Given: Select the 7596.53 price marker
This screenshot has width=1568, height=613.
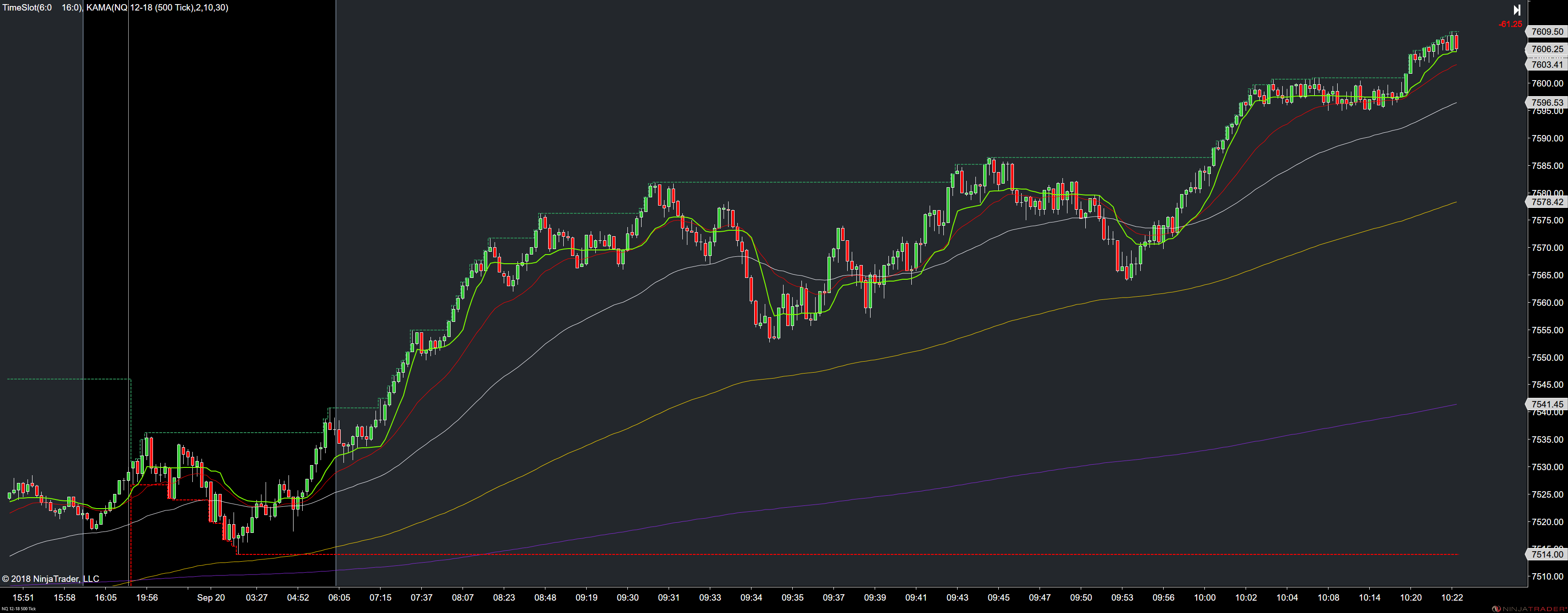Looking at the screenshot, I should [1546, 103].
